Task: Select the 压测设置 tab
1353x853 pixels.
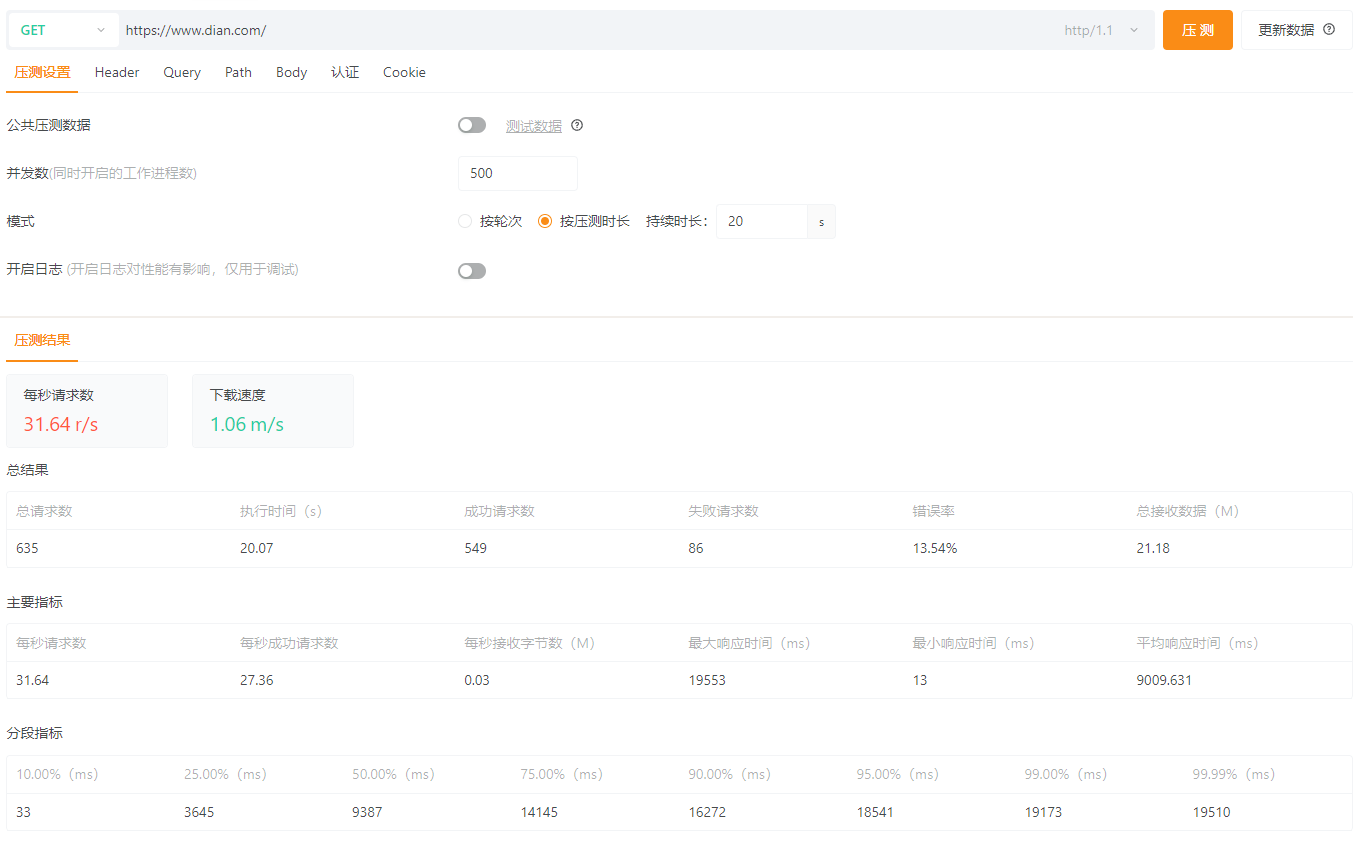Action: (42, 72)
